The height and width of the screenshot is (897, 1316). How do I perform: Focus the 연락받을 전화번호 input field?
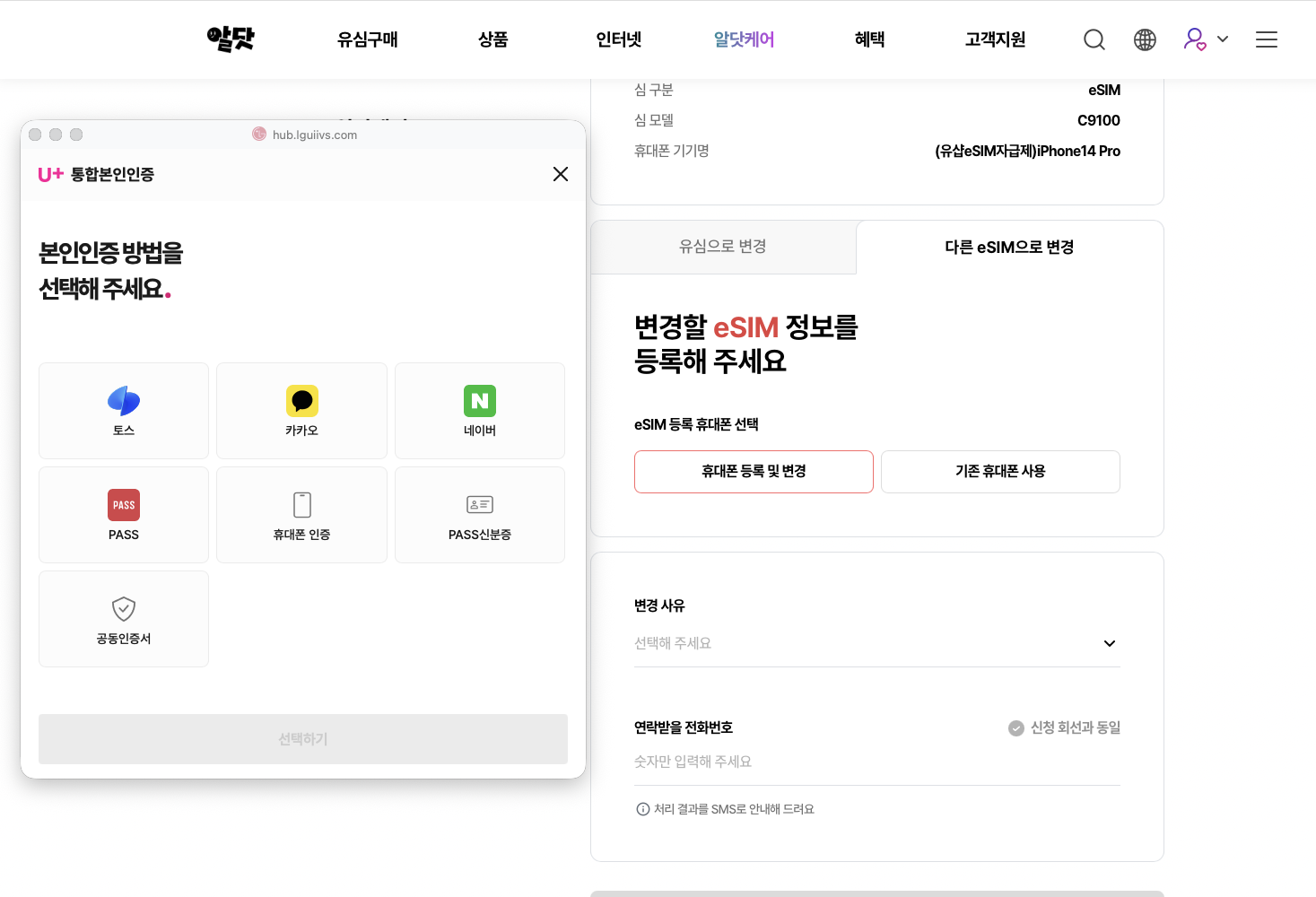(877, 762)
